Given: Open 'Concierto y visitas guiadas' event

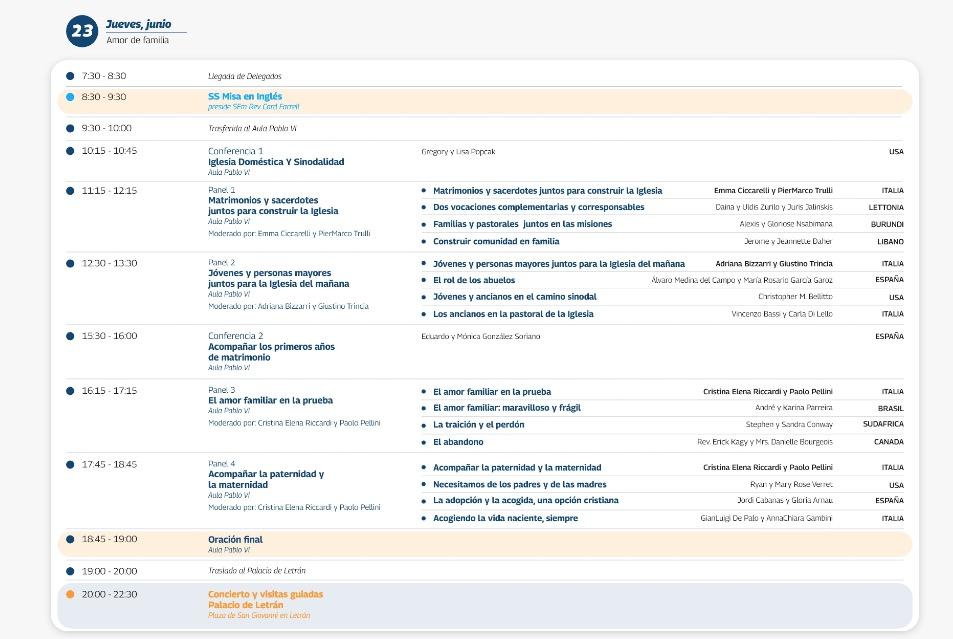Looking at the screenshot, I should (x=265, y=594).
